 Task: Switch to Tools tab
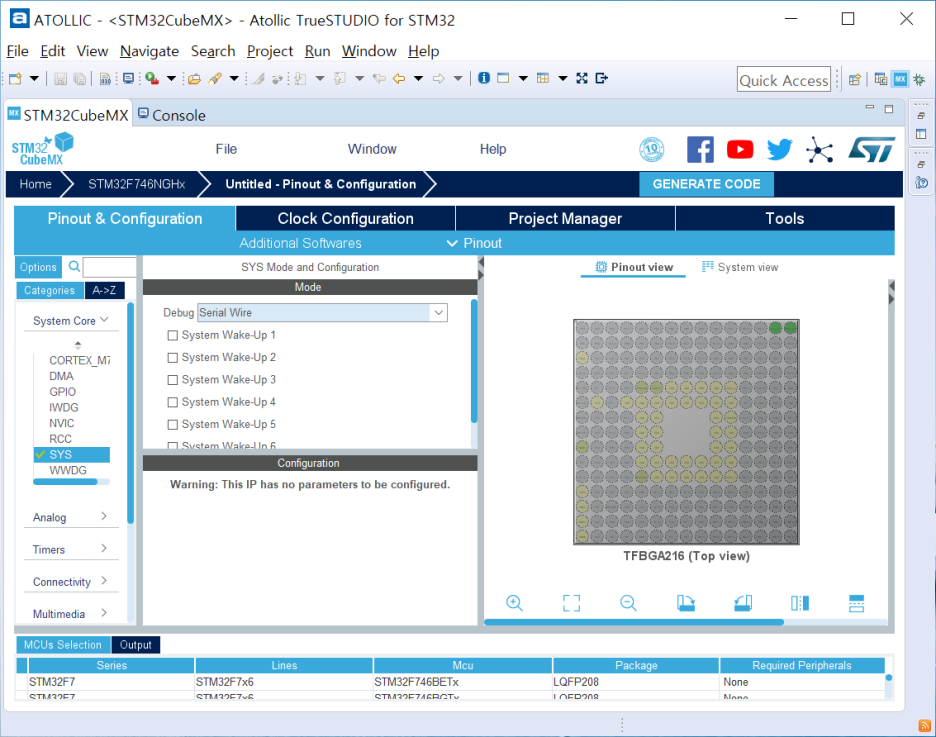[785, 218]
